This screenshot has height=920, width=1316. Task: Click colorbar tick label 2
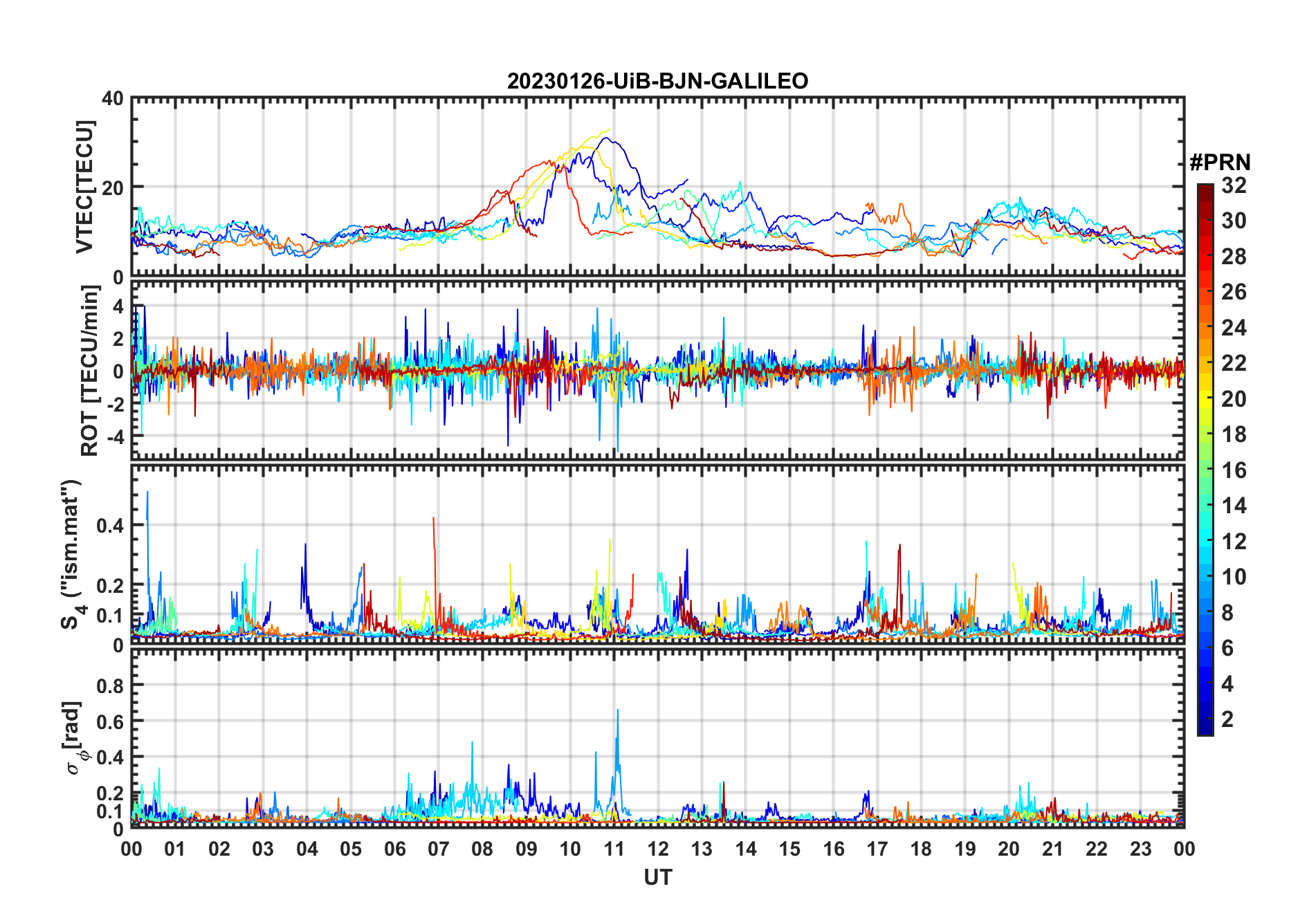point(1227,719)
